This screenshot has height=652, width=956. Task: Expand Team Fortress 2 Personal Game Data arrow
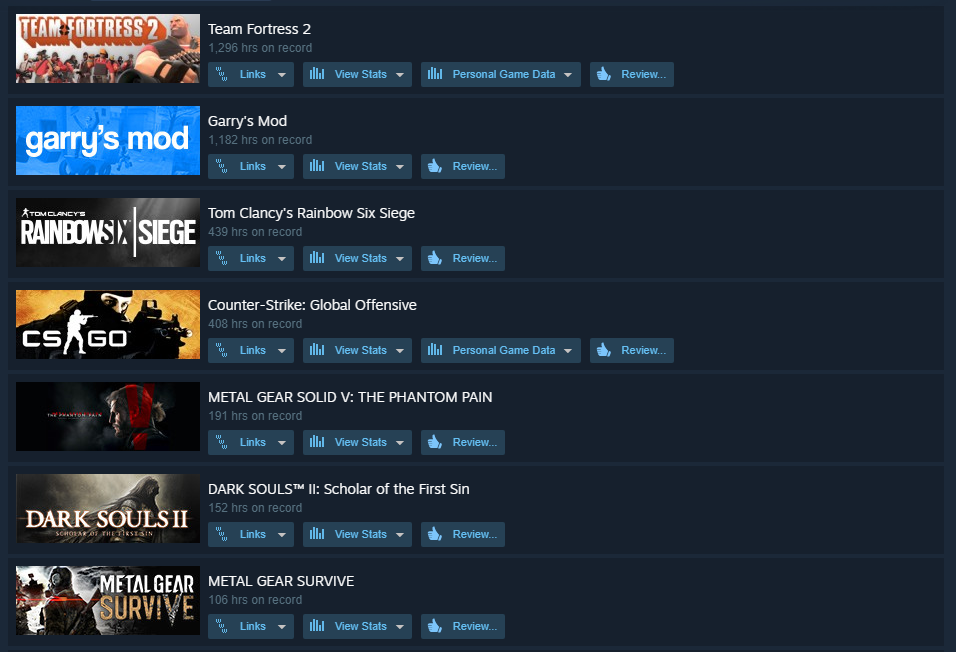[568, 75]
